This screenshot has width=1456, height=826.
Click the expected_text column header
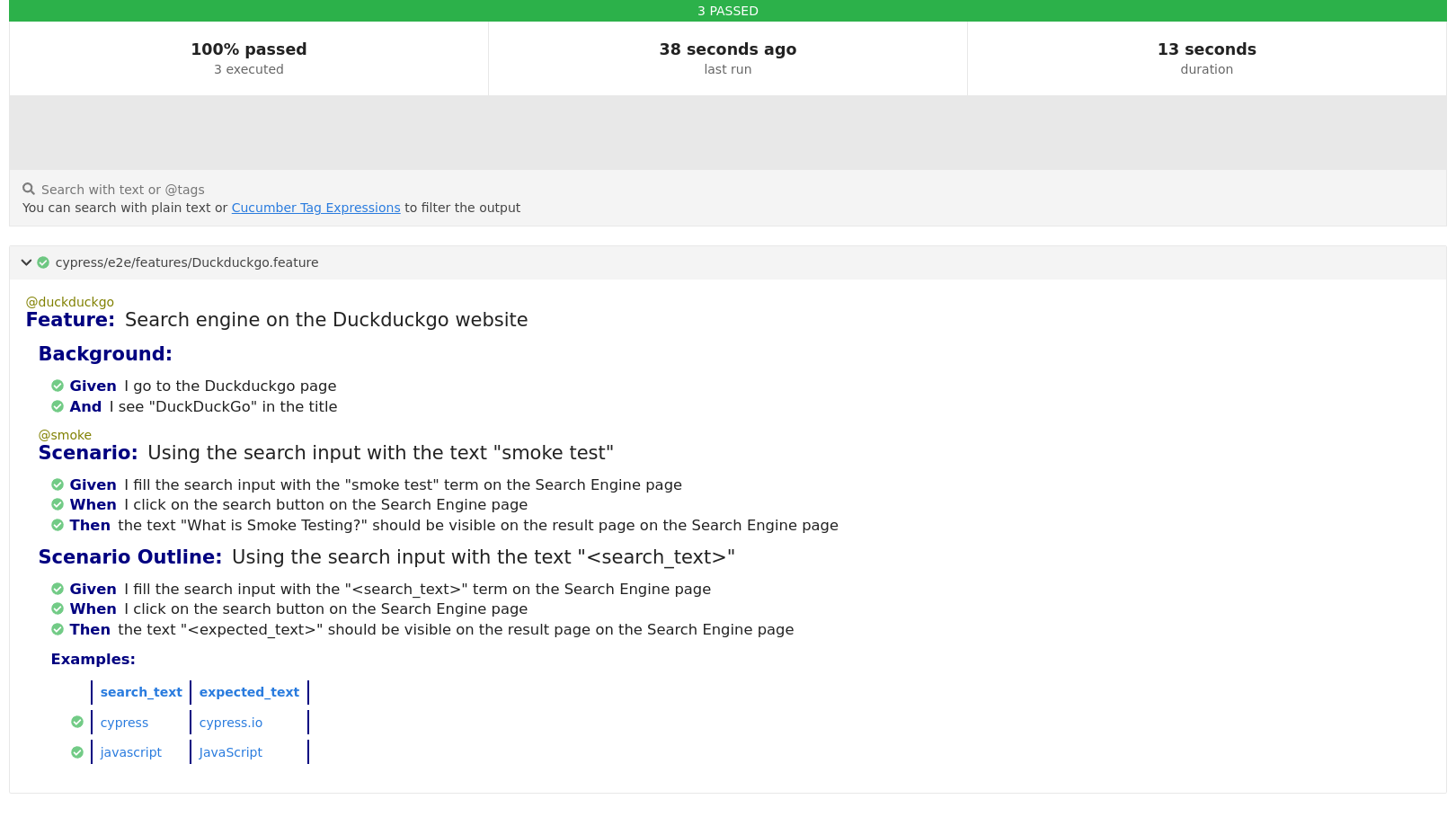[x=249, y=692]
